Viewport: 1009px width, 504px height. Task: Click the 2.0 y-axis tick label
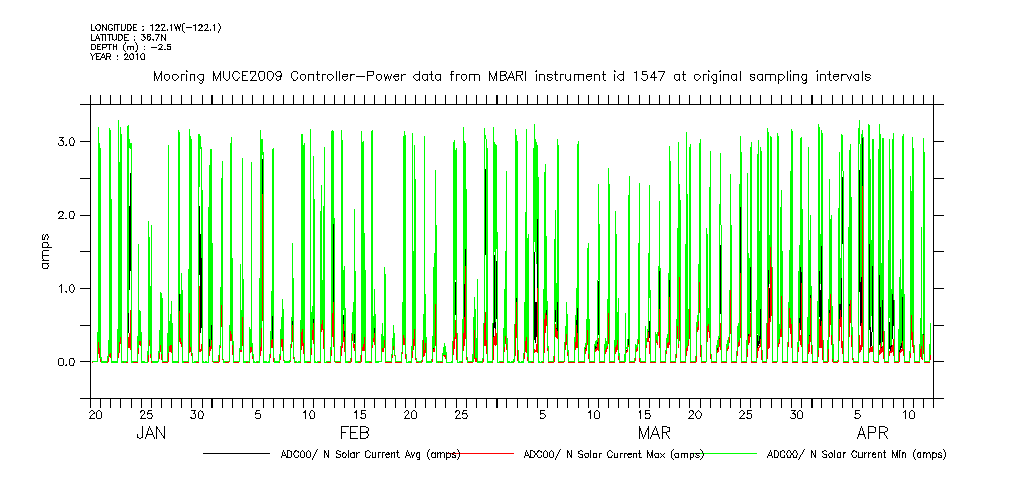tap(68, 215)
